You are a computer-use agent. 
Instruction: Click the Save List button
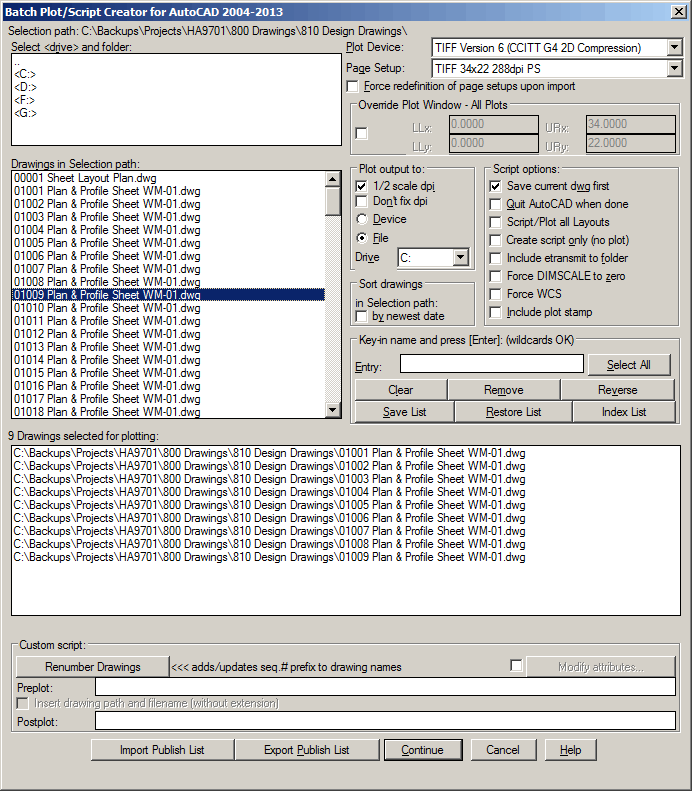coord(405,412)
